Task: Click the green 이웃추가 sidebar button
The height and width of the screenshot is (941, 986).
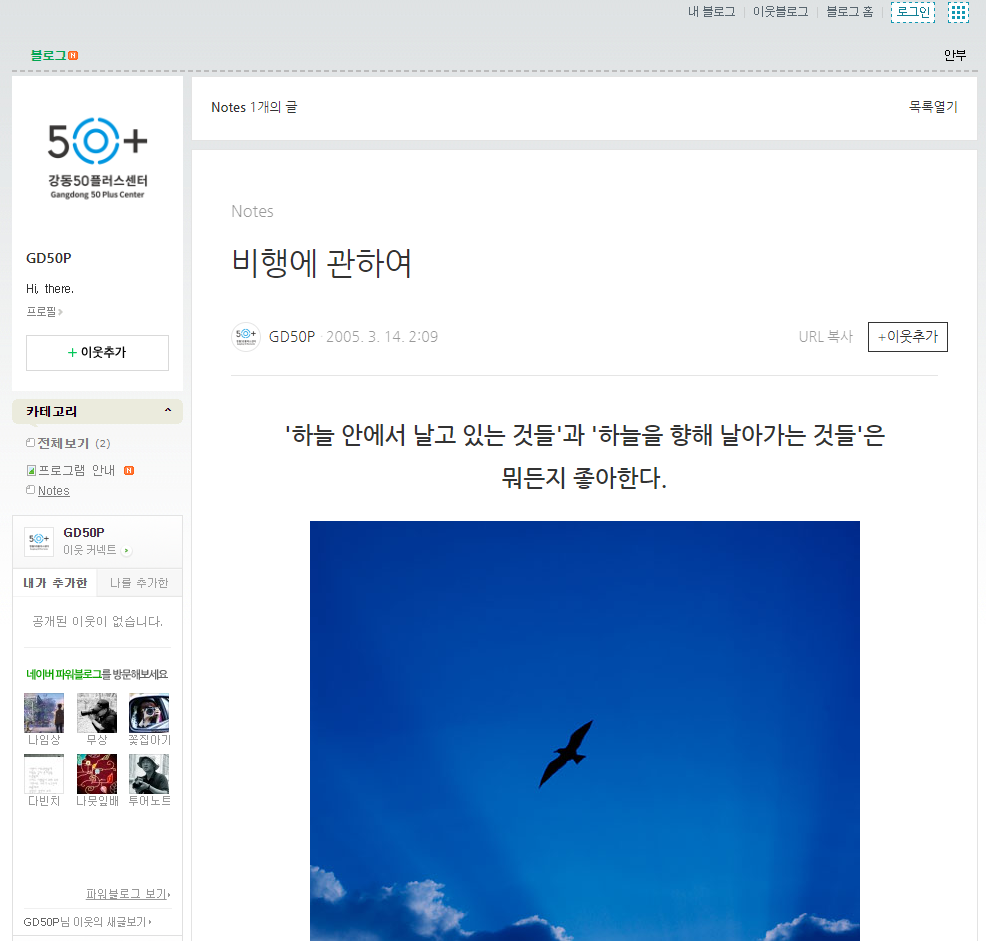Action: tap(97, 353)
